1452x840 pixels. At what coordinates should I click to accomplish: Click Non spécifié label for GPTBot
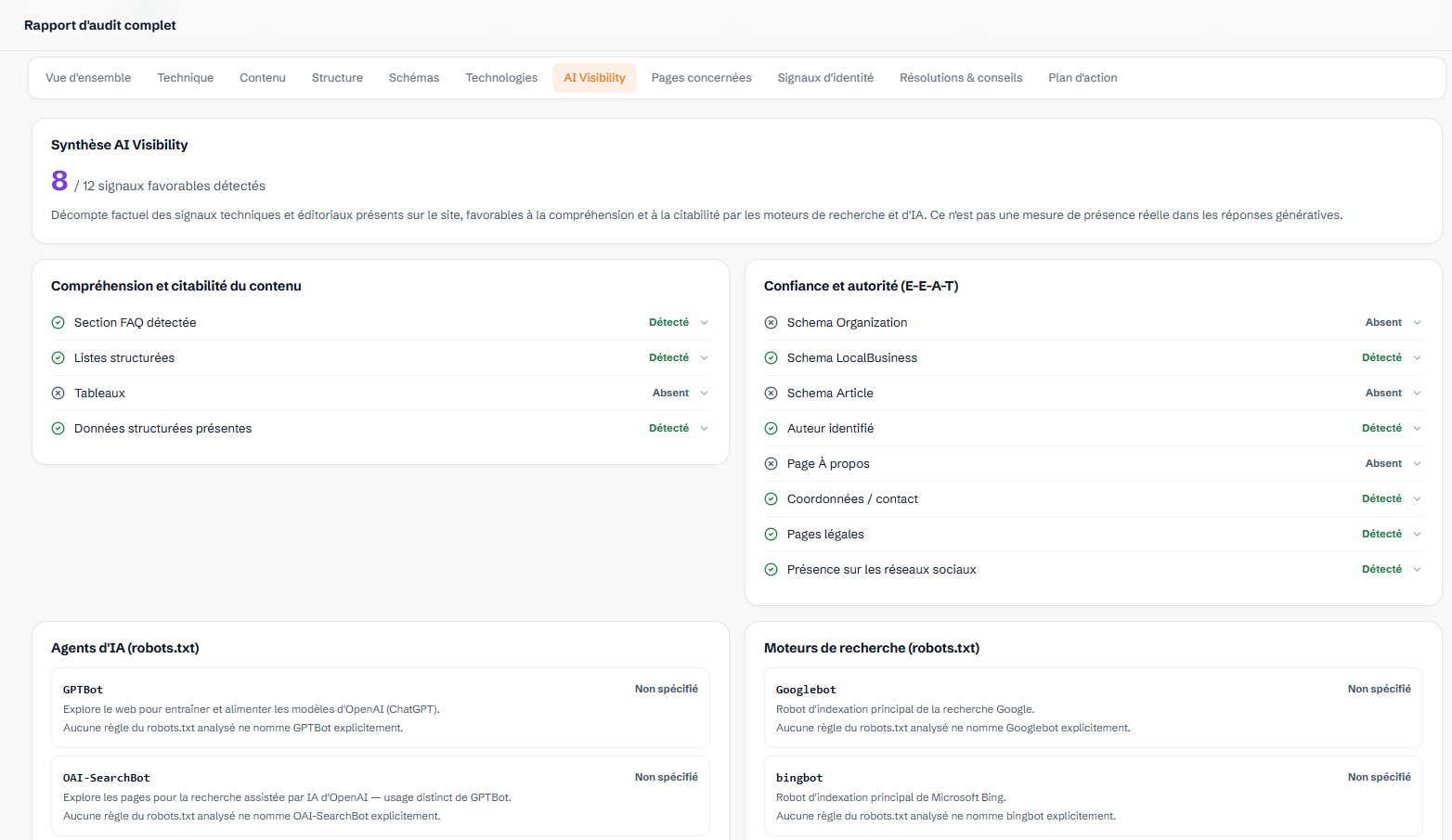(x=667, y=689)
